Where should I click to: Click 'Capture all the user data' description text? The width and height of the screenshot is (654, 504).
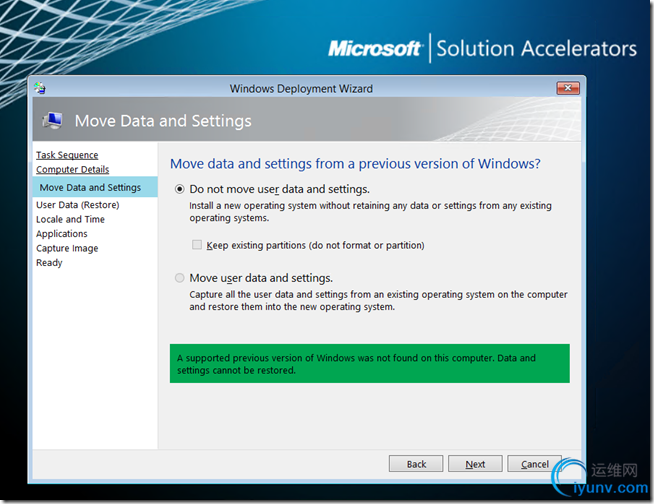pyautogui.click(x=378, y=300)
